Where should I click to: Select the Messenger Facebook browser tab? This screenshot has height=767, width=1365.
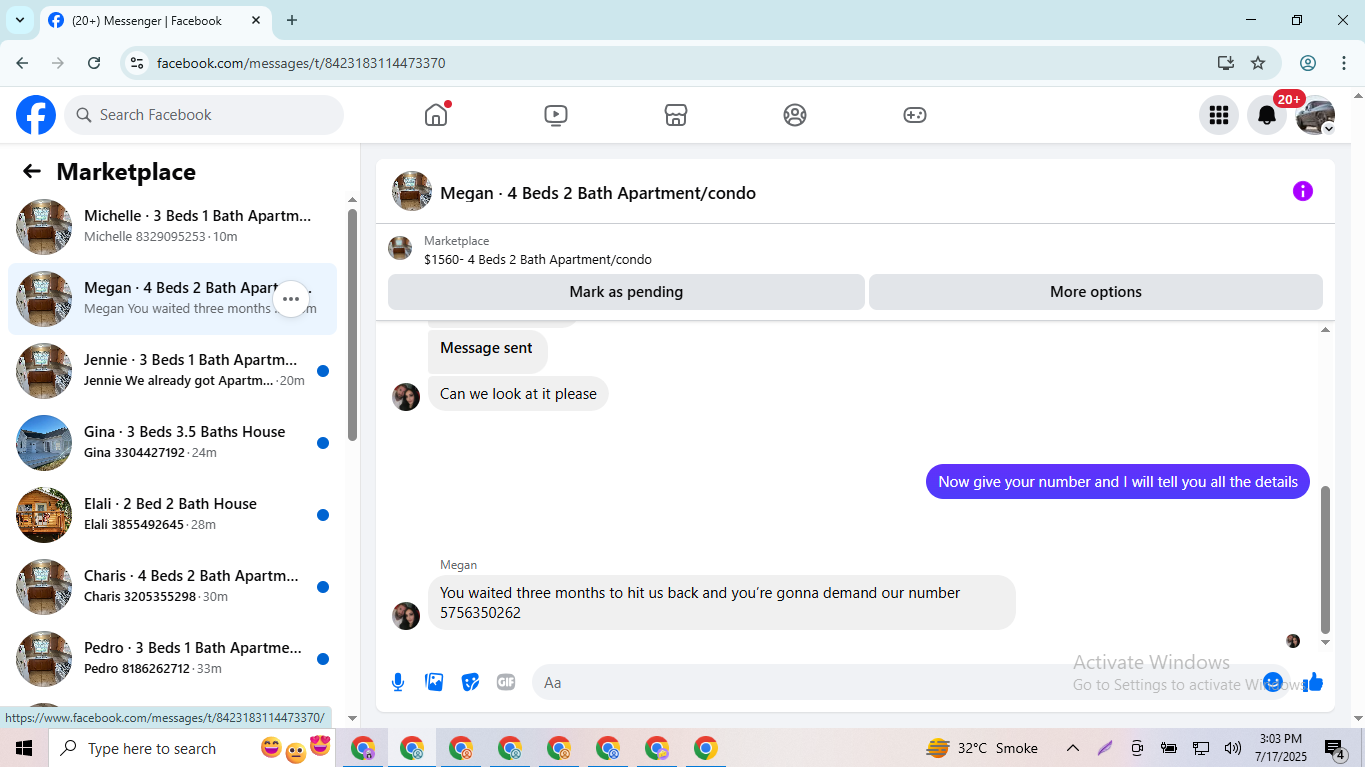(155, 20)
